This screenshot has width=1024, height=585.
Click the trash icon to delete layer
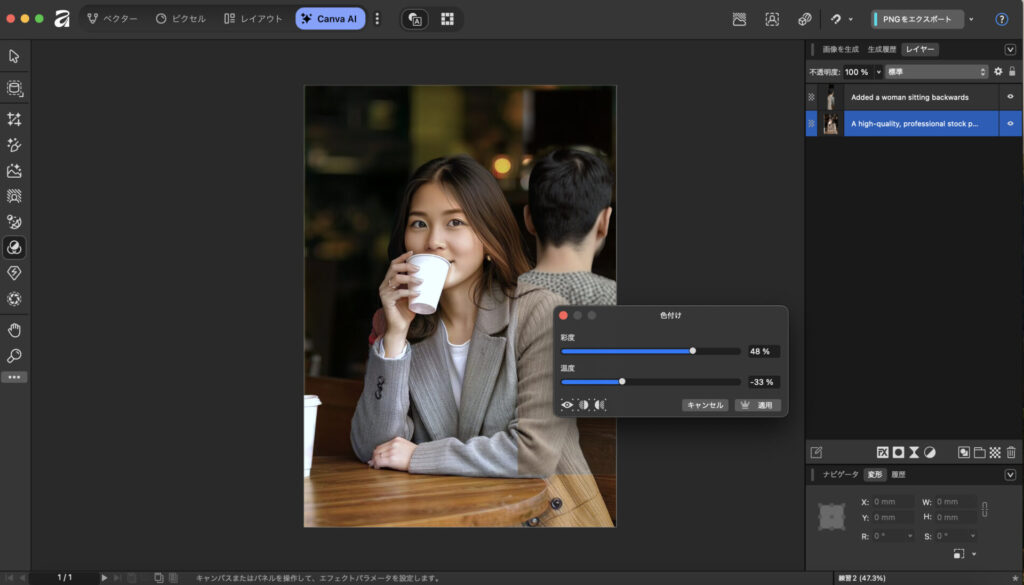(1011, 452)
